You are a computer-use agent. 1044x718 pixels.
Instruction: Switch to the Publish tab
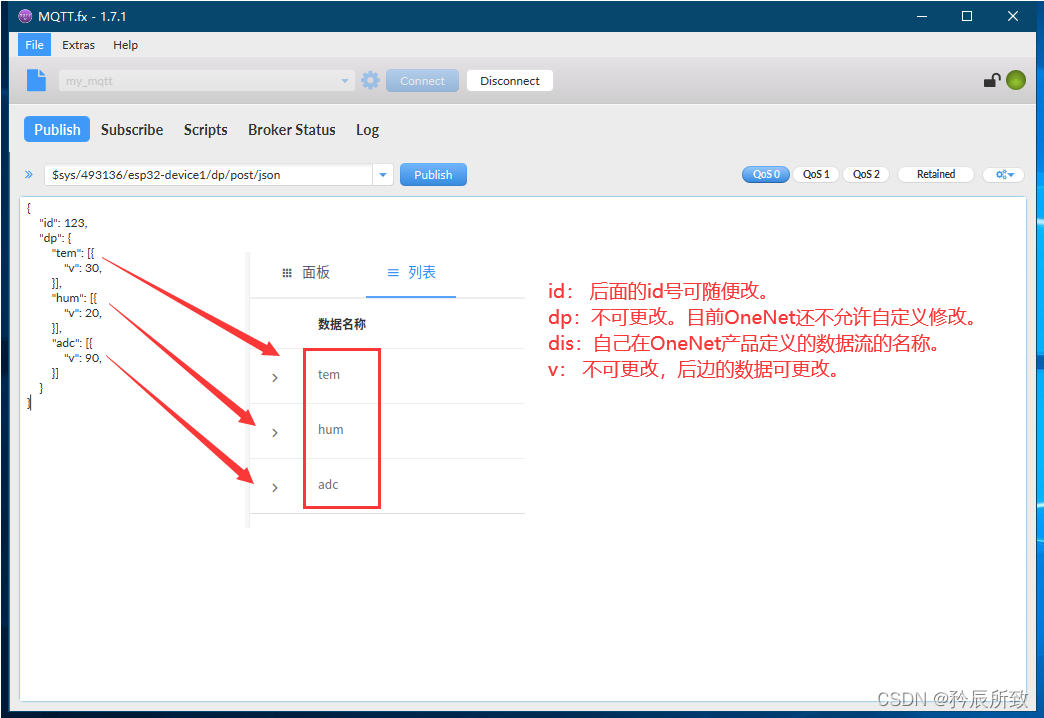point(57,129)
